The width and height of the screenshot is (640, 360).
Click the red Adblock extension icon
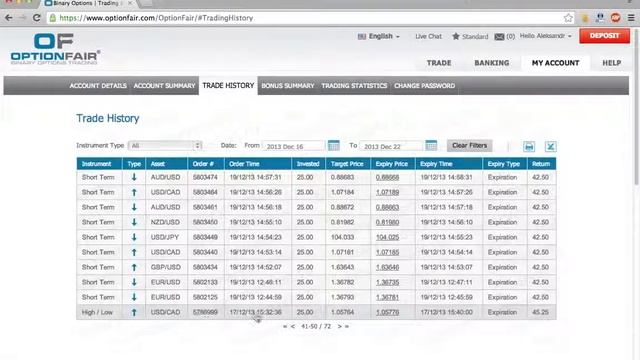(x=616, y=18)
